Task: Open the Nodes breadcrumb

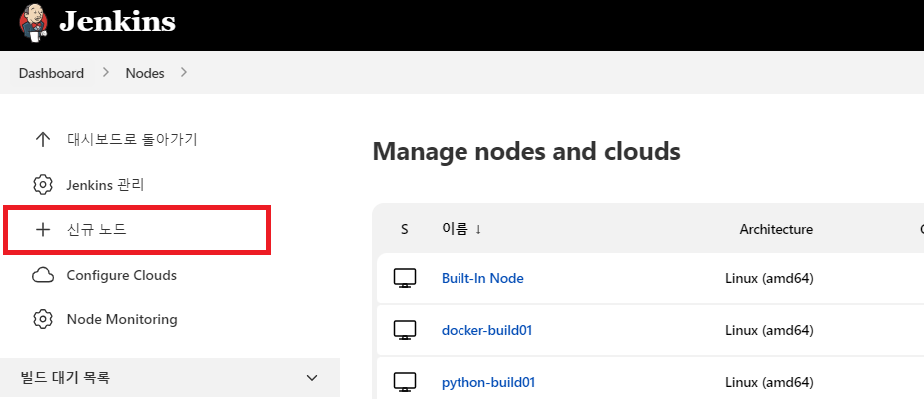Action: coord(145,73)
